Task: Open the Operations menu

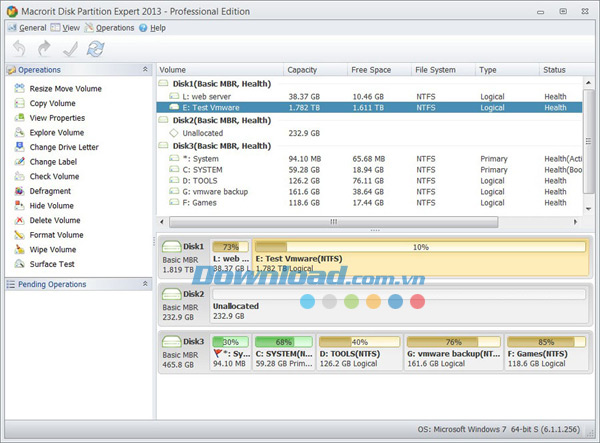Action: pos(109,28)
